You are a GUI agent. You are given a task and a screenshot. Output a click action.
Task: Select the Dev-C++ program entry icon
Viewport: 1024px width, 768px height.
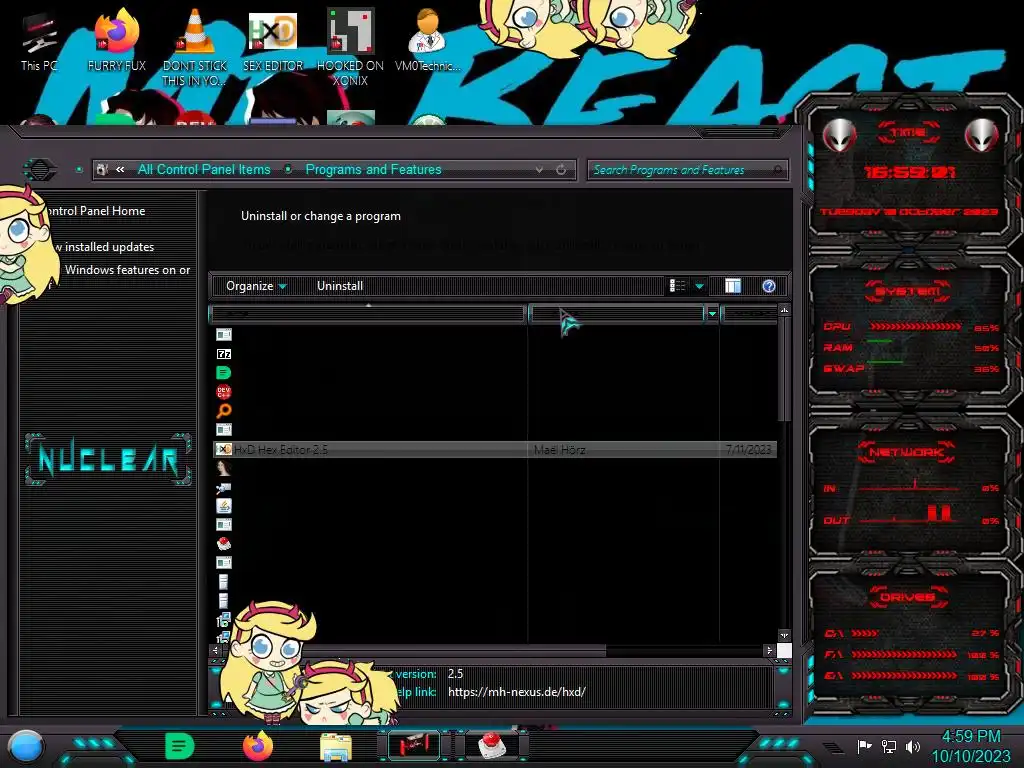(223, 392)
